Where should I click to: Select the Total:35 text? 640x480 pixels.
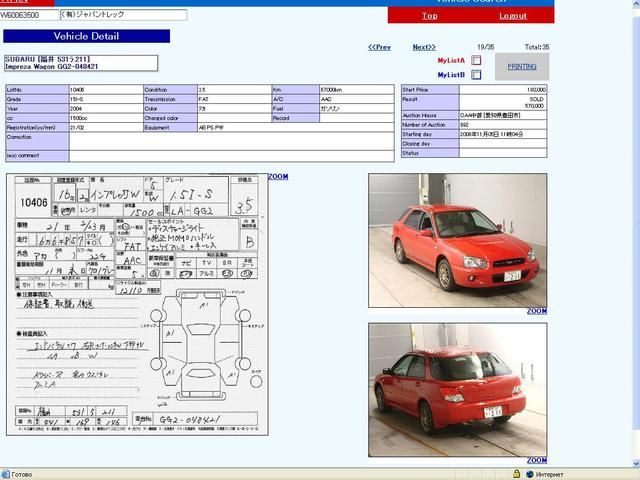click(x=537, y=47)
